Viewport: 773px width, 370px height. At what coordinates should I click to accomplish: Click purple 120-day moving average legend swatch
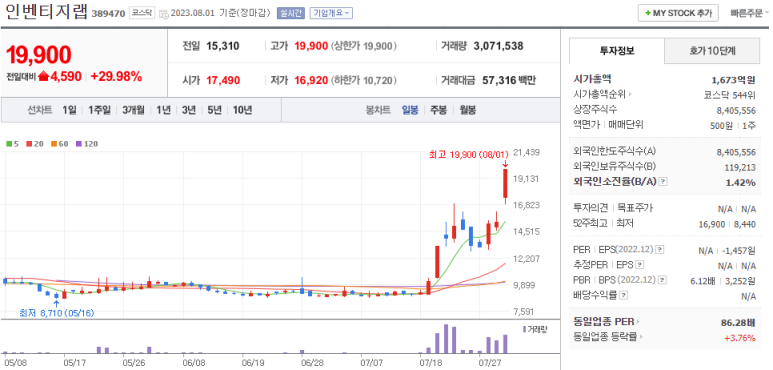78,144
